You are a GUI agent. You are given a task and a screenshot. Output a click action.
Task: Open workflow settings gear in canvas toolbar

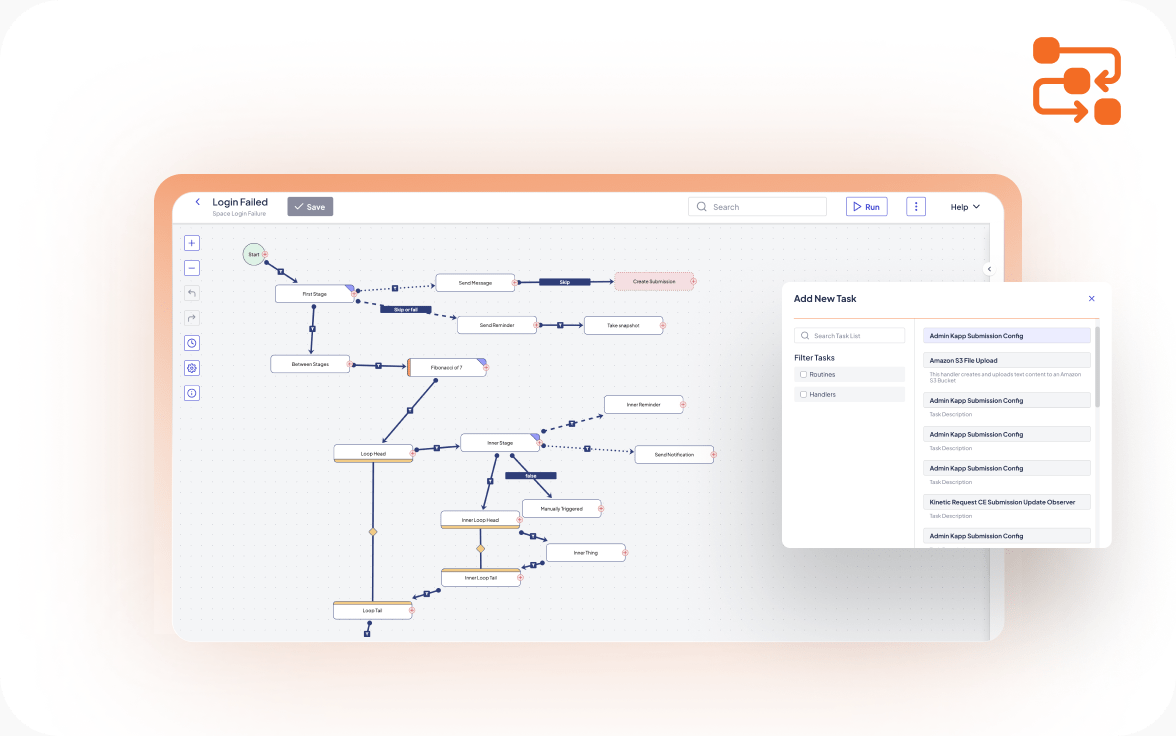tap(192, 368)
